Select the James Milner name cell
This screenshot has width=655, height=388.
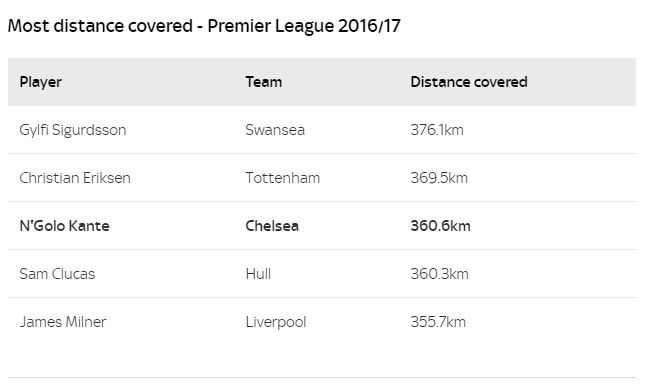click(x=63, y=322)
